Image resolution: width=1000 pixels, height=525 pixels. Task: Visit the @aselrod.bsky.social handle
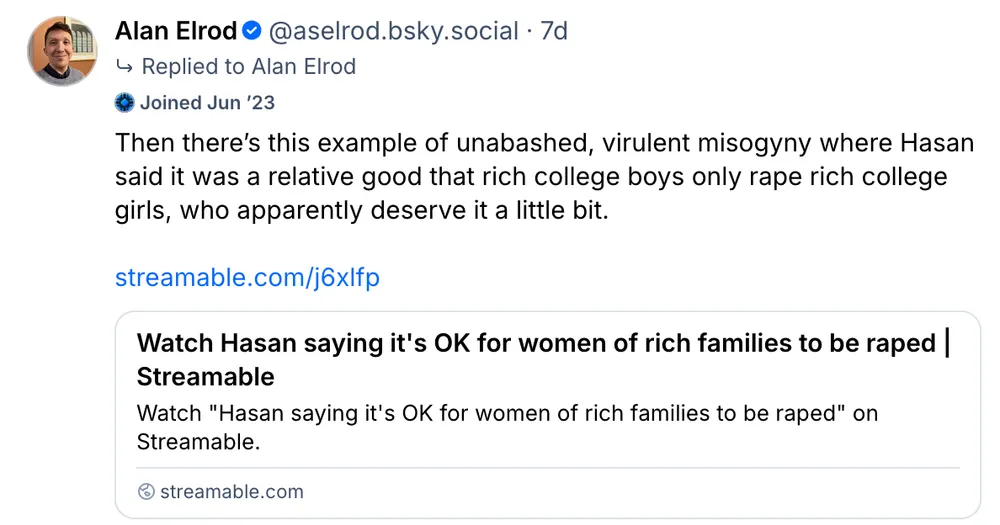click(392, 32)
